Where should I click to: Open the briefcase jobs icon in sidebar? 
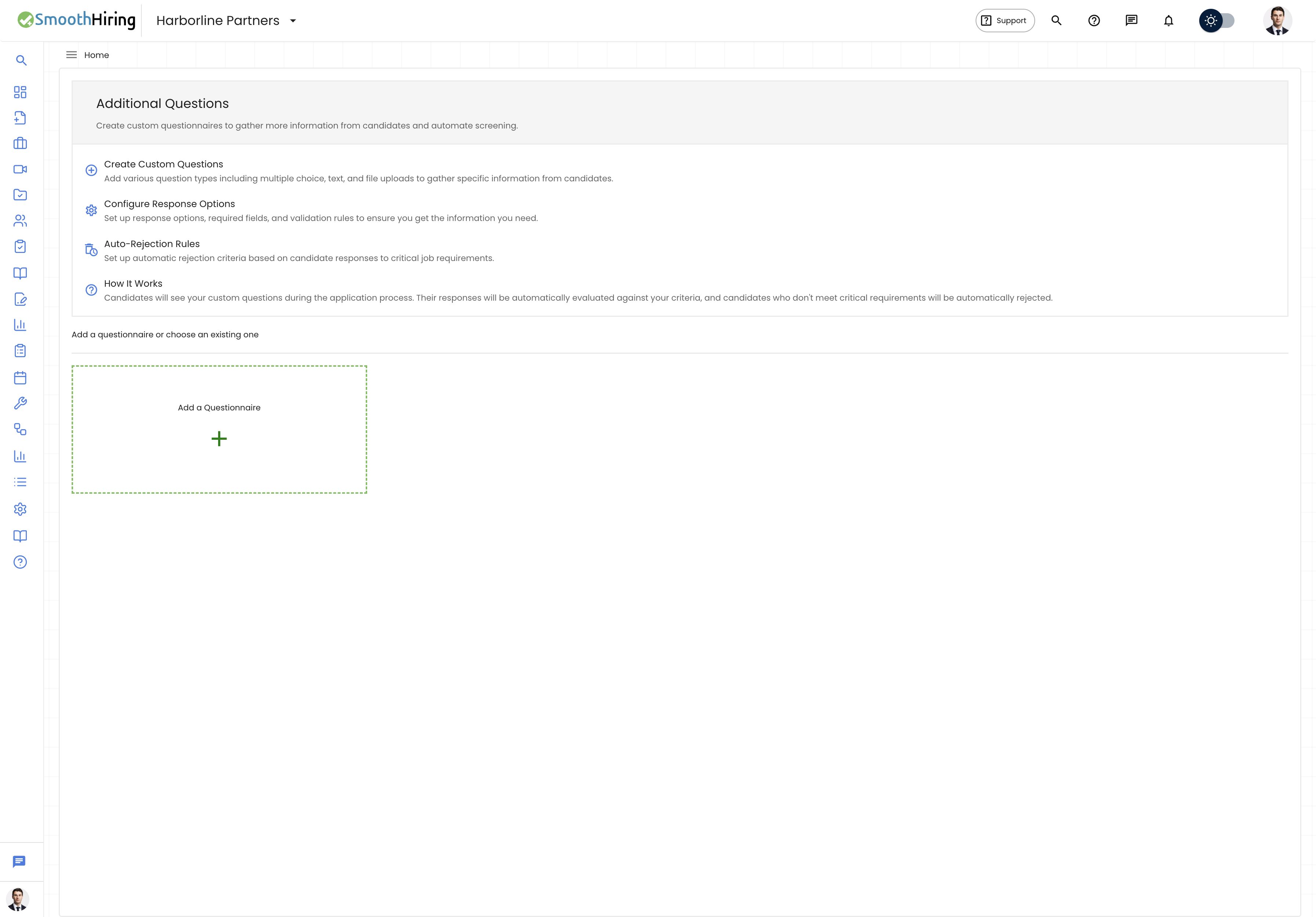[20, 143]
